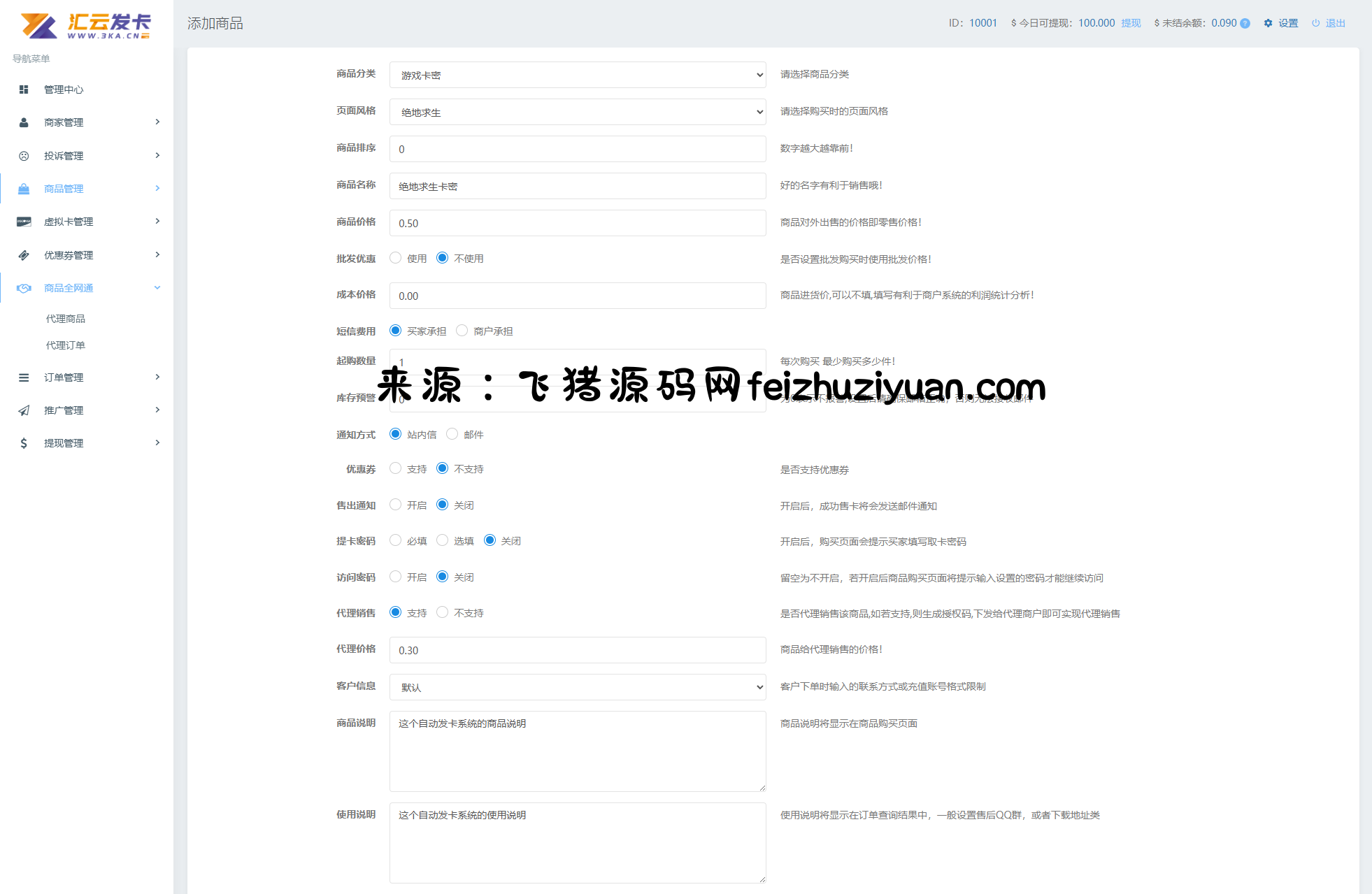Click the 投诉管理 sad-face icon
The width and height of the screenshot is (1372, 894).
pyautogui.click(x=24, y=156)
